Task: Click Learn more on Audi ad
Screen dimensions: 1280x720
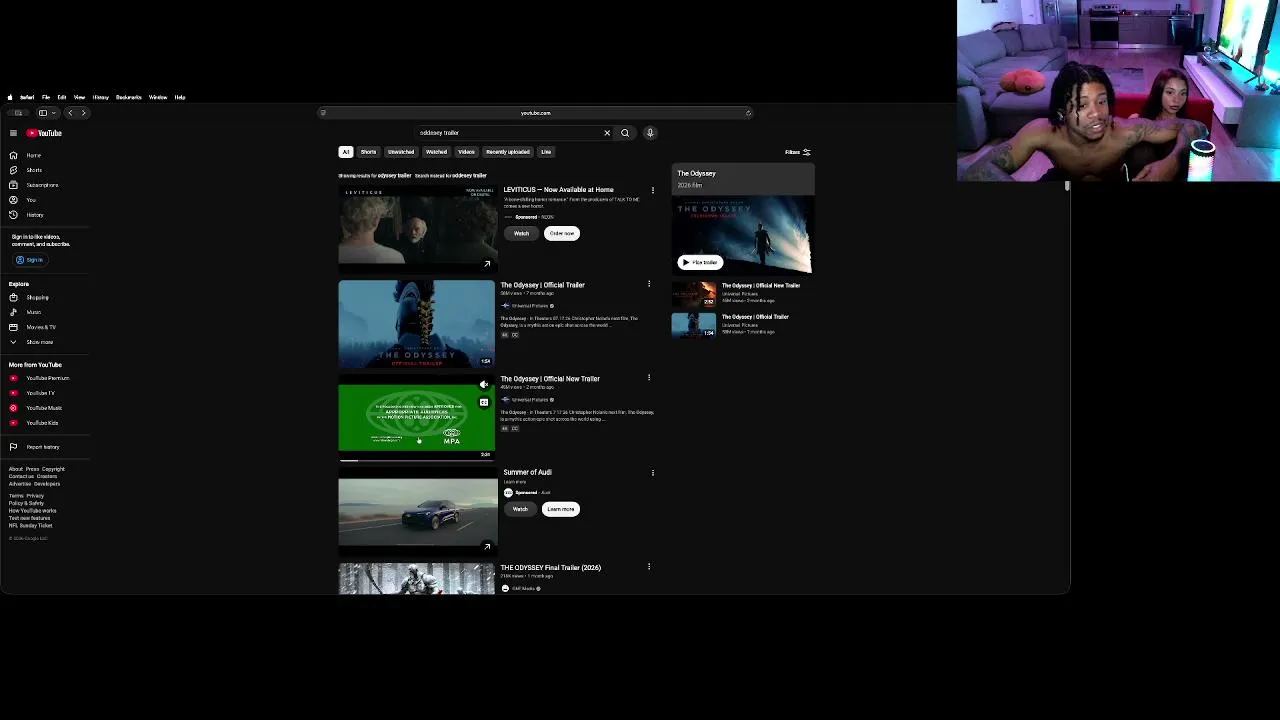Action: point(561,509)
